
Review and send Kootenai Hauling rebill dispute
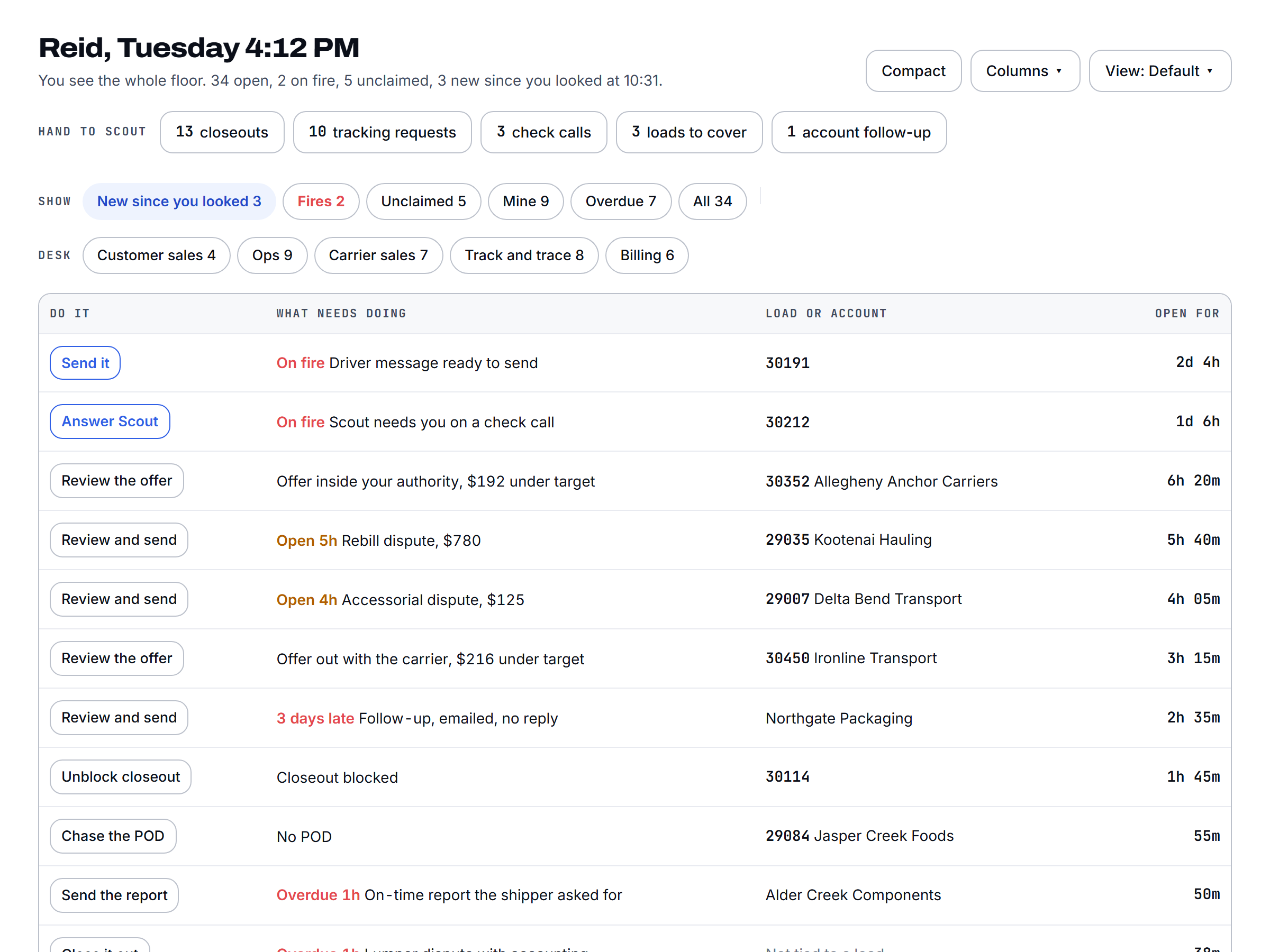(x=119, y=540)
